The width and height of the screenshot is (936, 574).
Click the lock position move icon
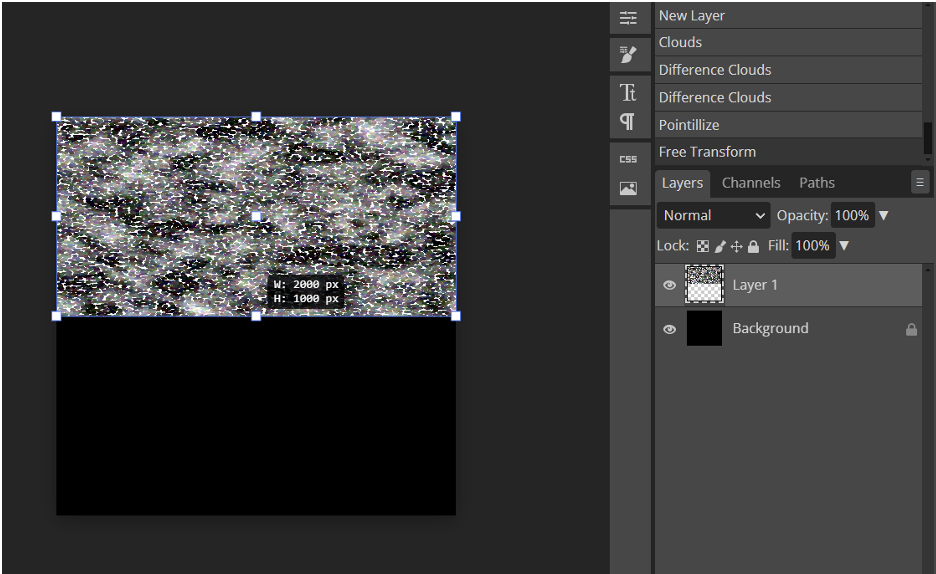[737, 246]
